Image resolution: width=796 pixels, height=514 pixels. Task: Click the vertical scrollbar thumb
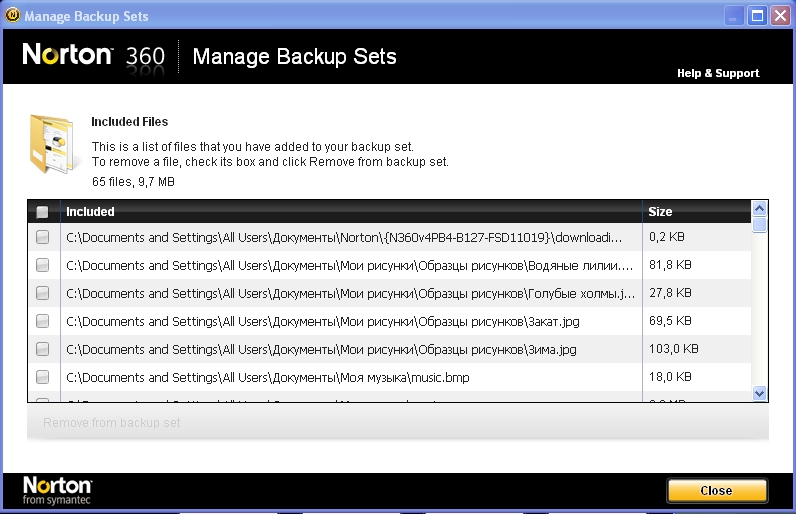[759, 225]
